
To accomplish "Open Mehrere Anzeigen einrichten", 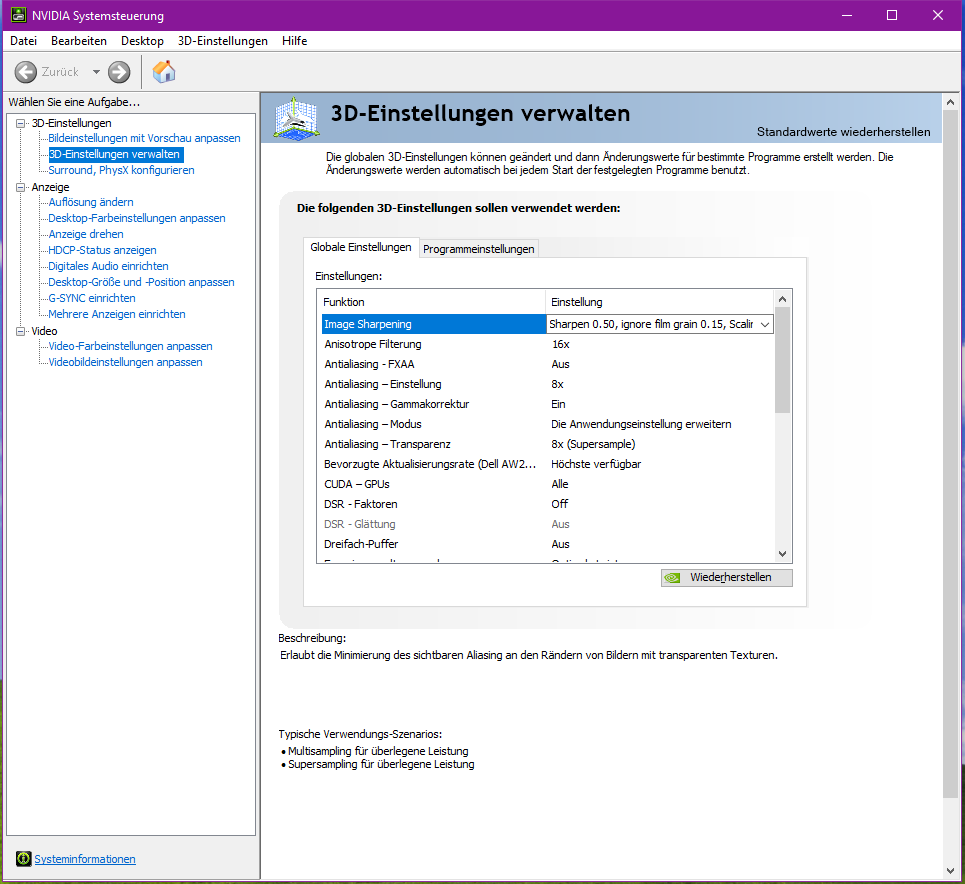I will pos(117,314).
